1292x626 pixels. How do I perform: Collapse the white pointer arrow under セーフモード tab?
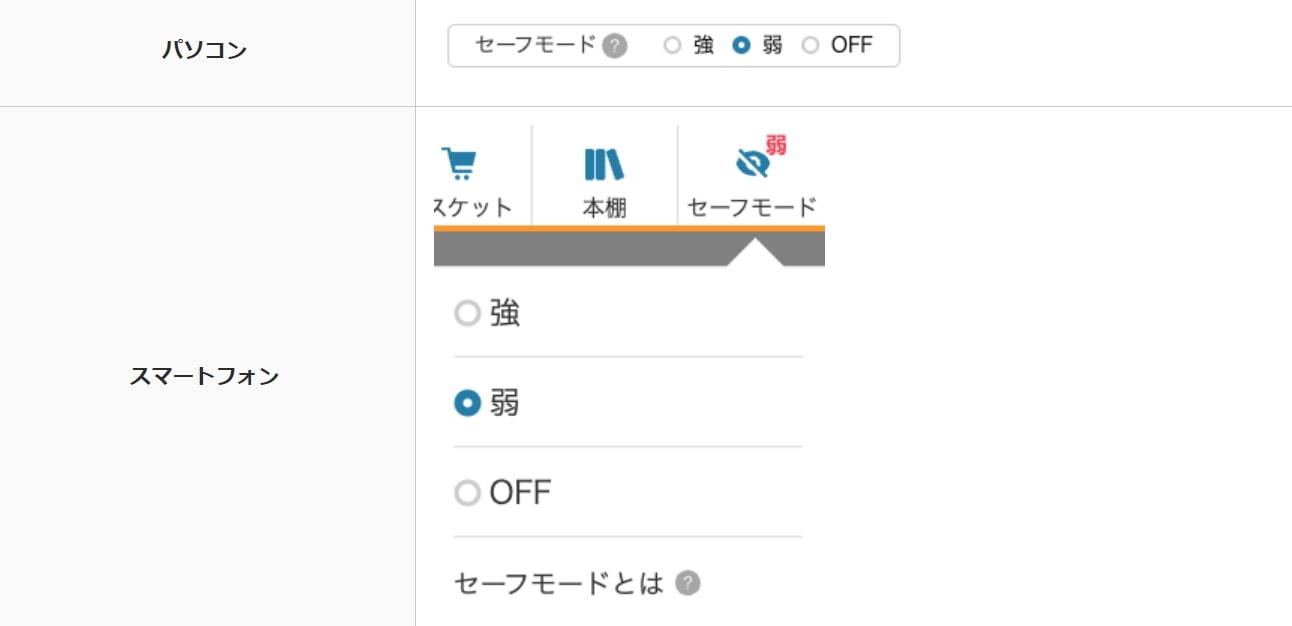click(755, 252)
